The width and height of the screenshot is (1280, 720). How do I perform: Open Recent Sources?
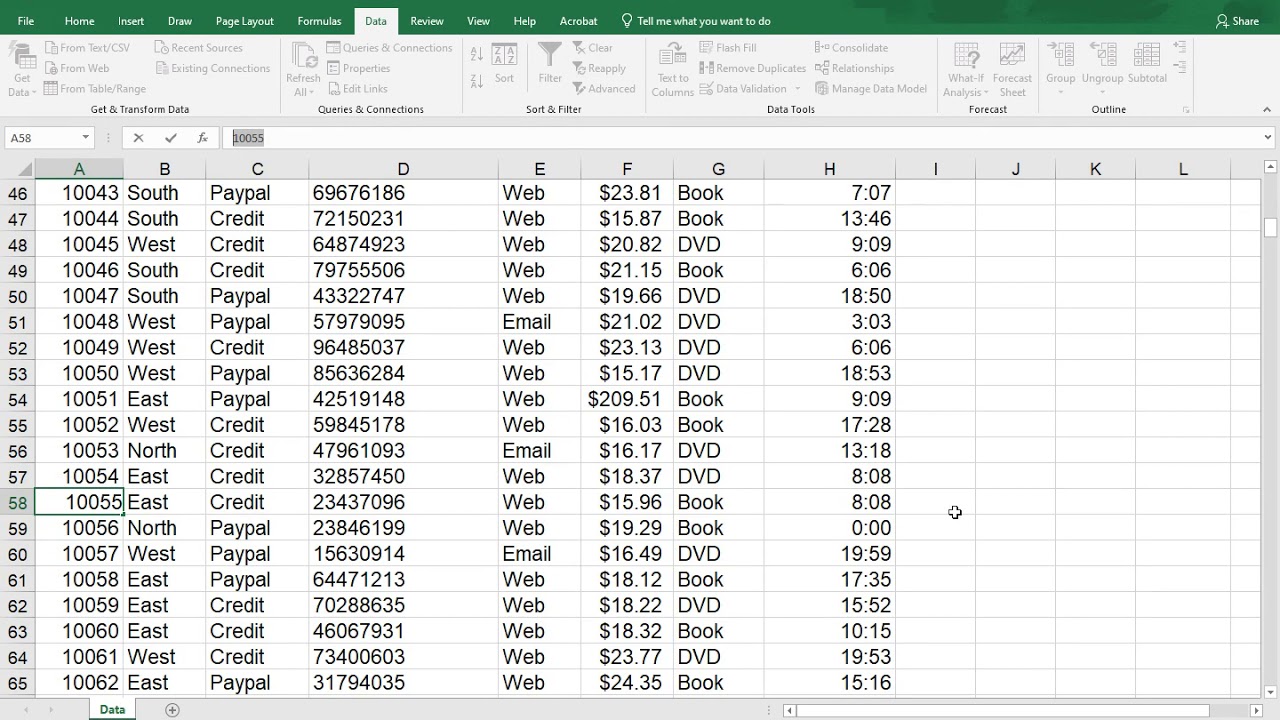pos(199,48)
